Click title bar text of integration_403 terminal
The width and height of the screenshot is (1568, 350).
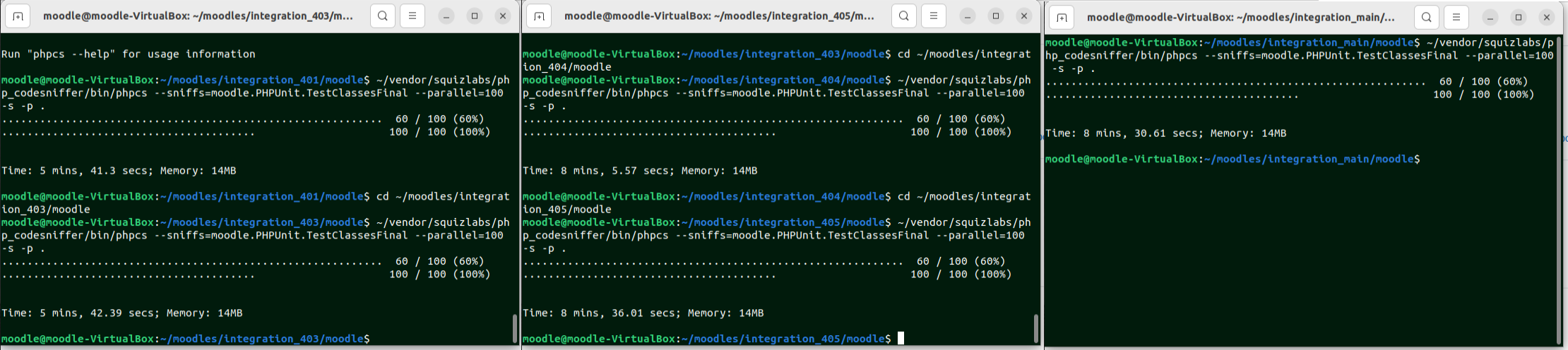198,16
